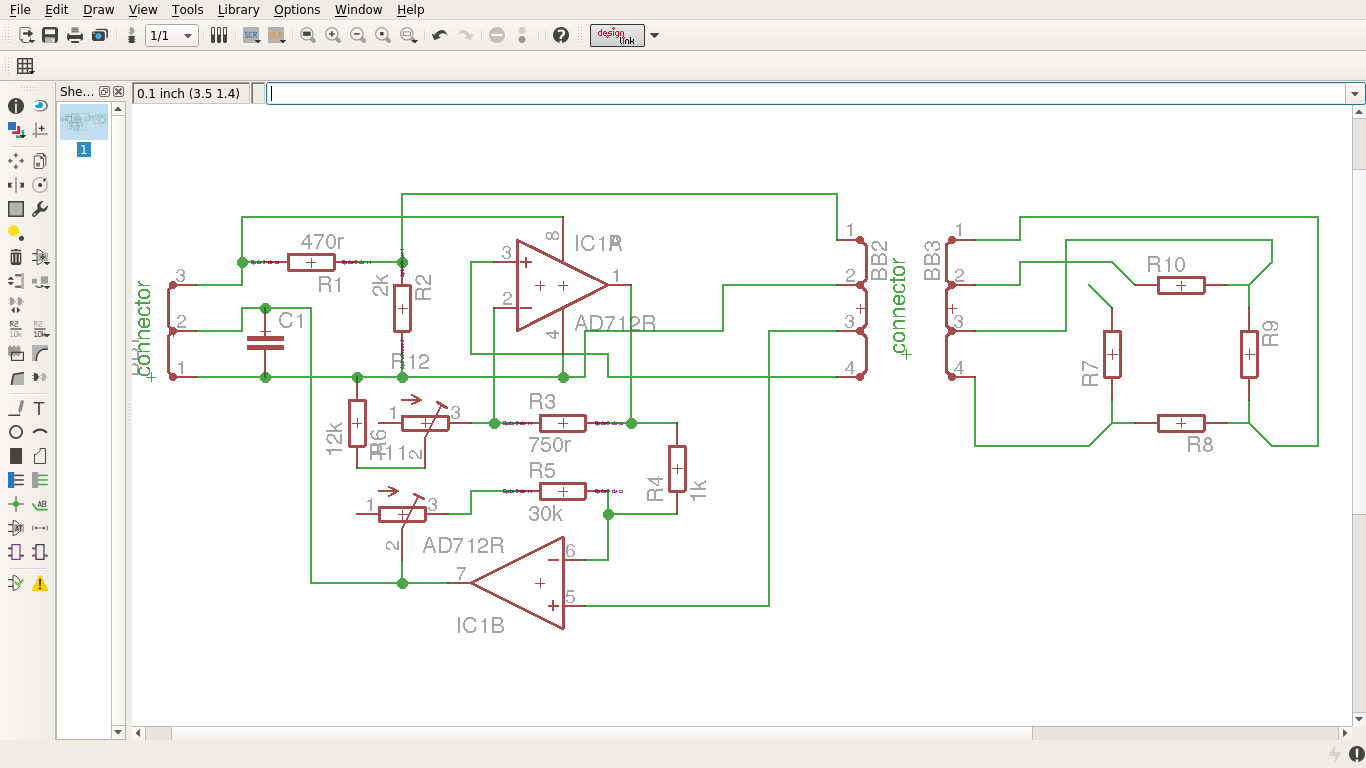
Task: Click the zoom out icon
Action: point(358,35)
